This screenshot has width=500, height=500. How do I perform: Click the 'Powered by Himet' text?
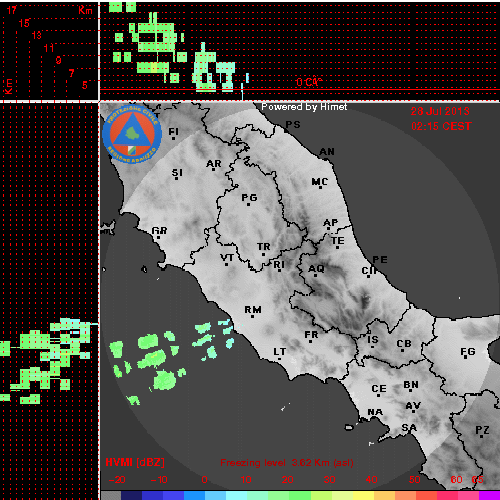coord(304,107)
